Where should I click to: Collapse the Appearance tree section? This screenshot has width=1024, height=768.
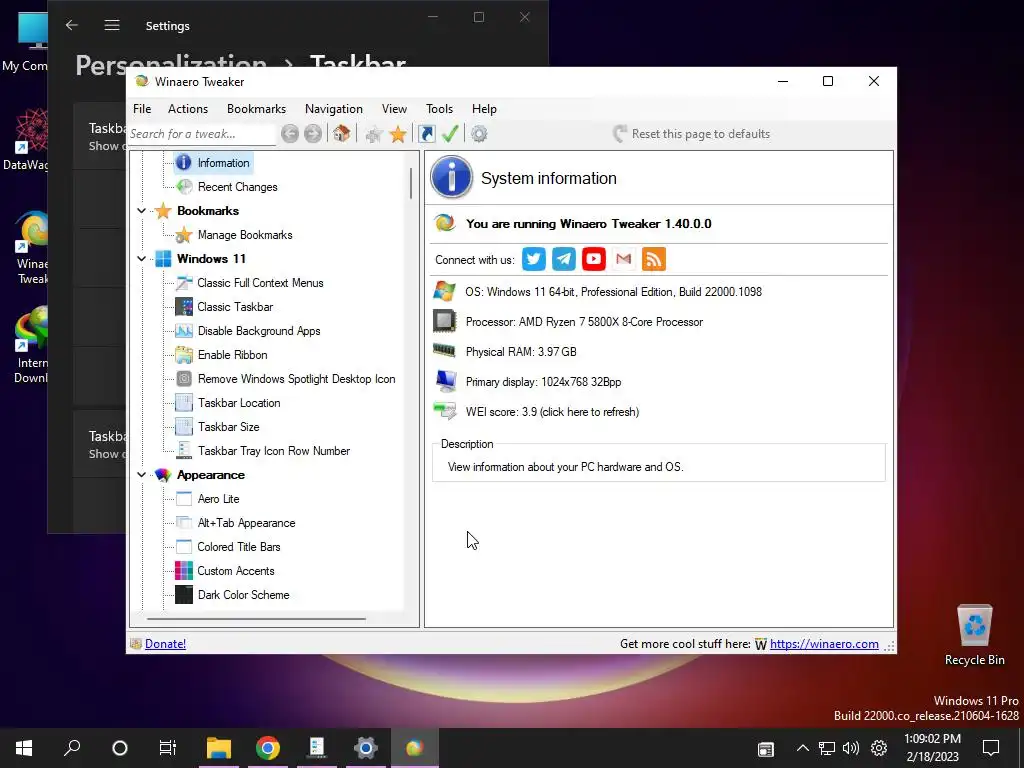pos(141,475)
